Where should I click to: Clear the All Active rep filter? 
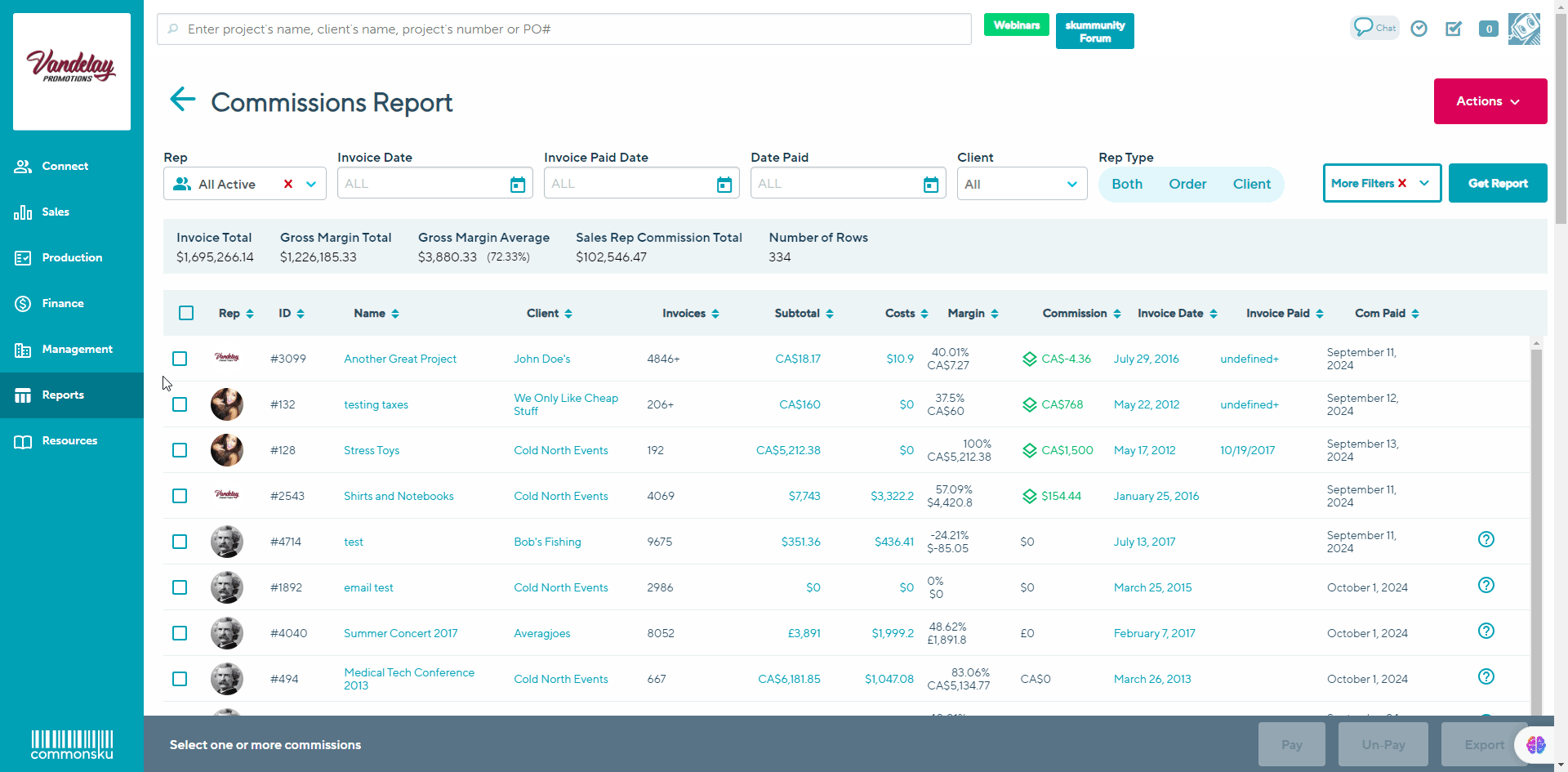tap(288, 185)
